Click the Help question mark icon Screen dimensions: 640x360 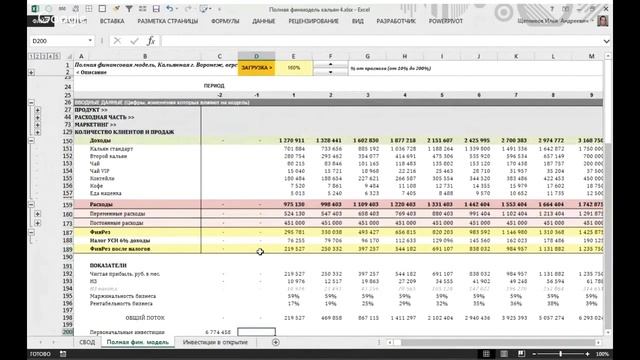click(x=552, y=9)
